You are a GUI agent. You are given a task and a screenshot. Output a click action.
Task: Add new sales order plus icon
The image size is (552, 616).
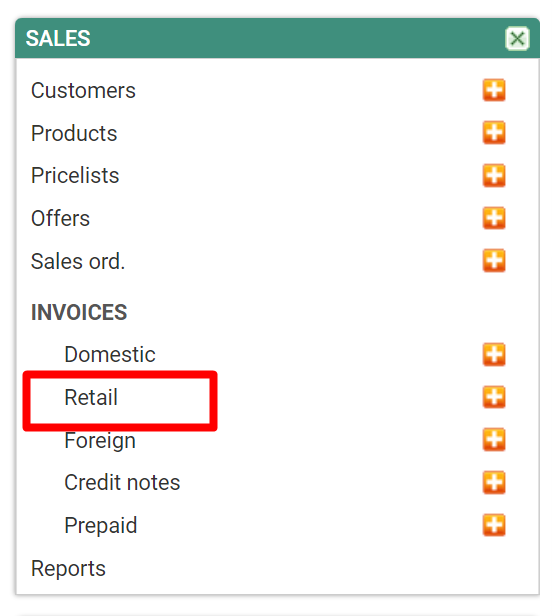[x=494, y=260]
